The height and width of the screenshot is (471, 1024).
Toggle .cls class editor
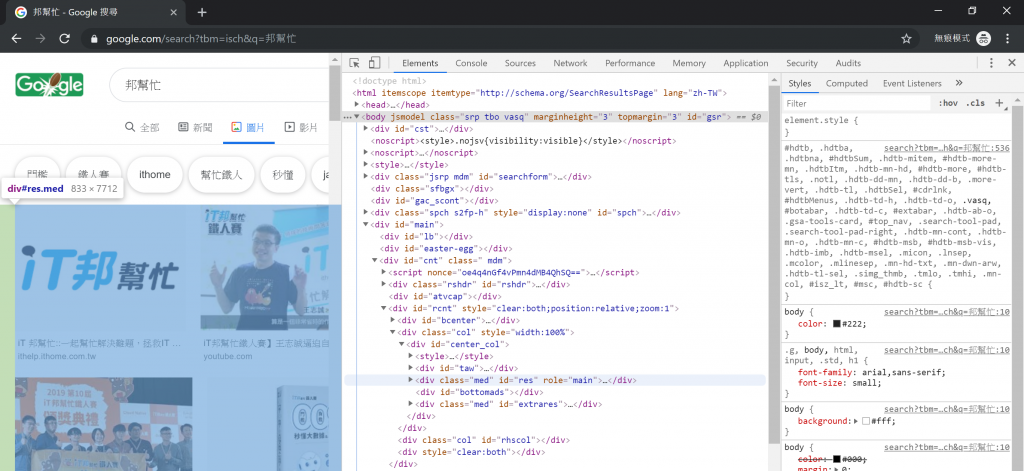tap(976, 103)
